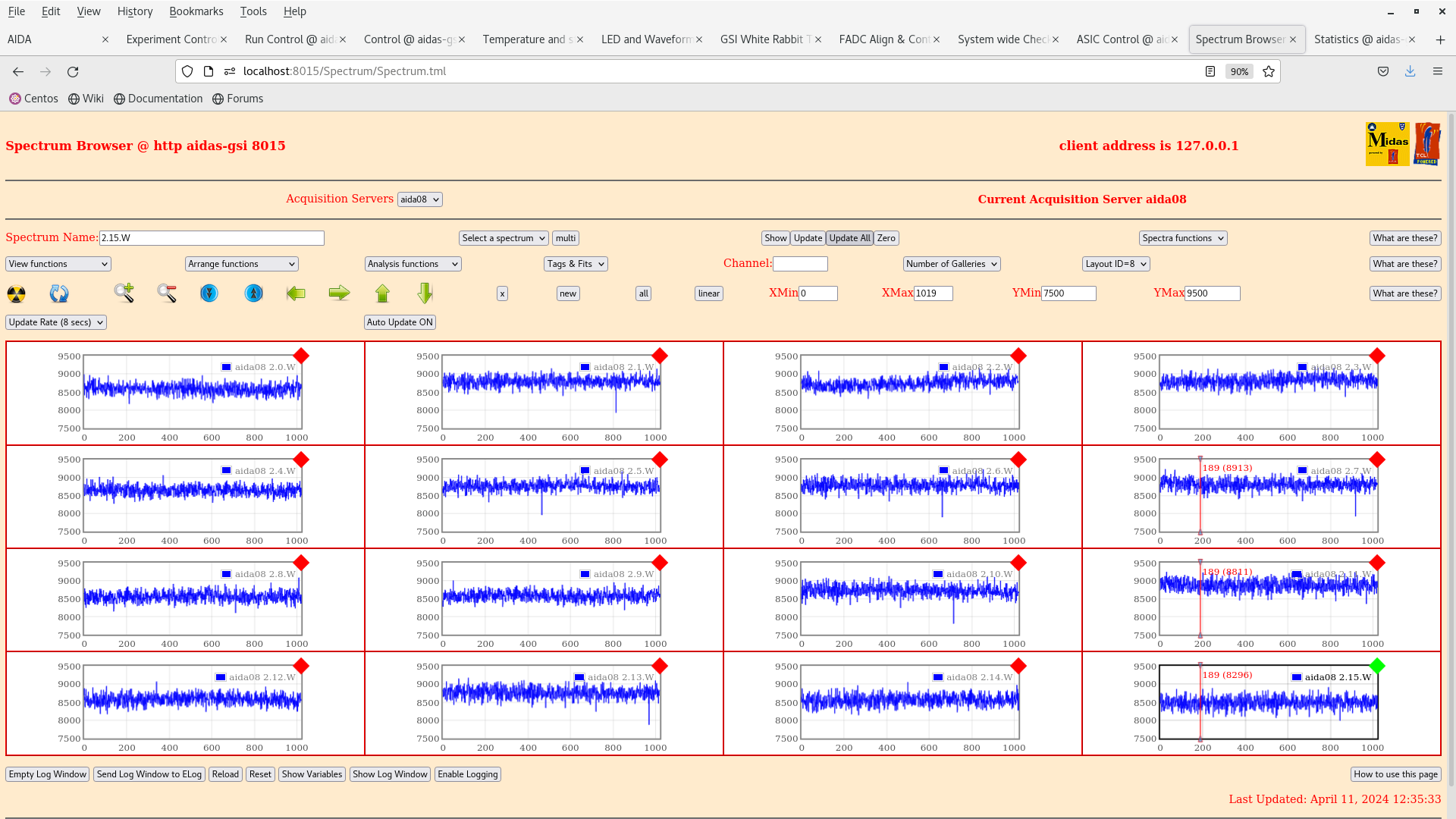This screenshot has width=1456, height=819.
Task: Click the green left arrow icon
Action: (x=296, y=293)
